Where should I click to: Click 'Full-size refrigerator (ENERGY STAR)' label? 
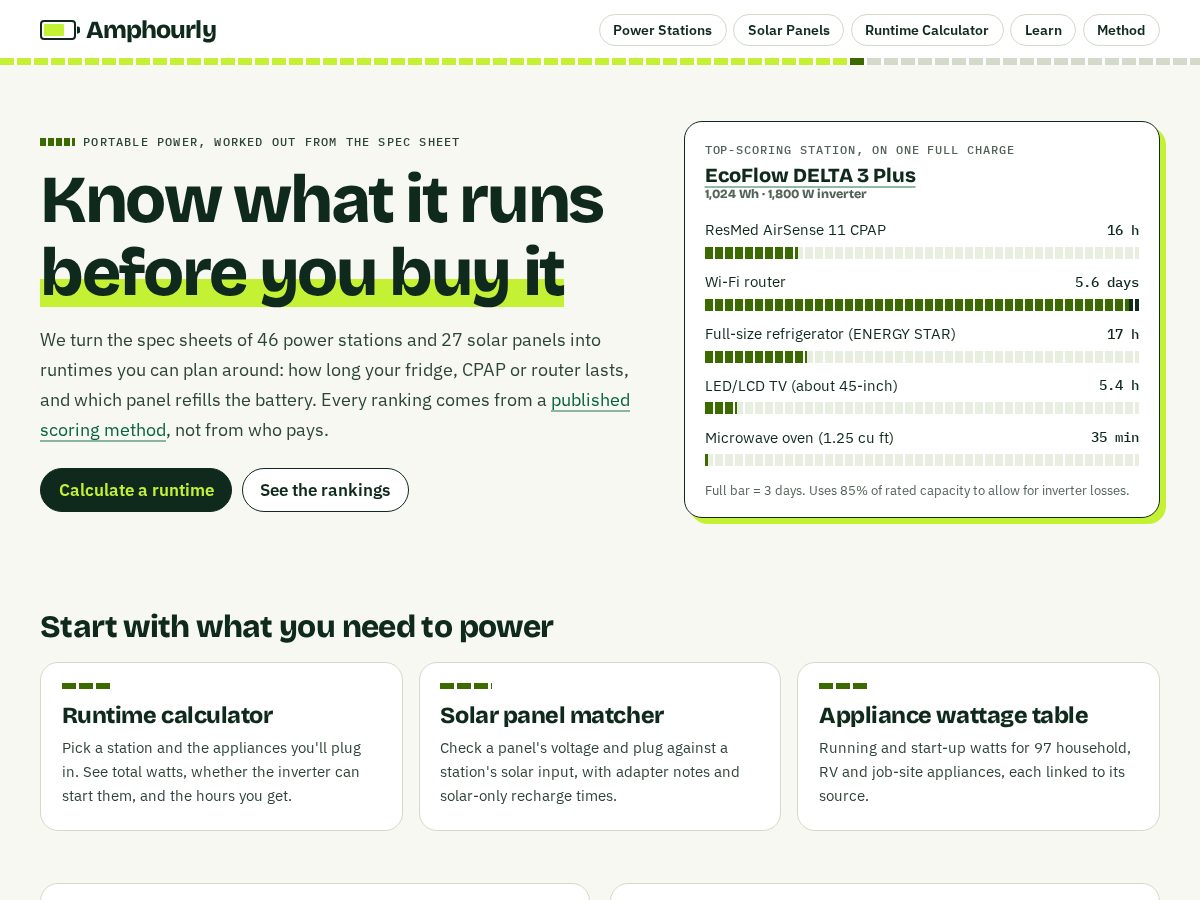pyautogui.click(x=830, y=334)
